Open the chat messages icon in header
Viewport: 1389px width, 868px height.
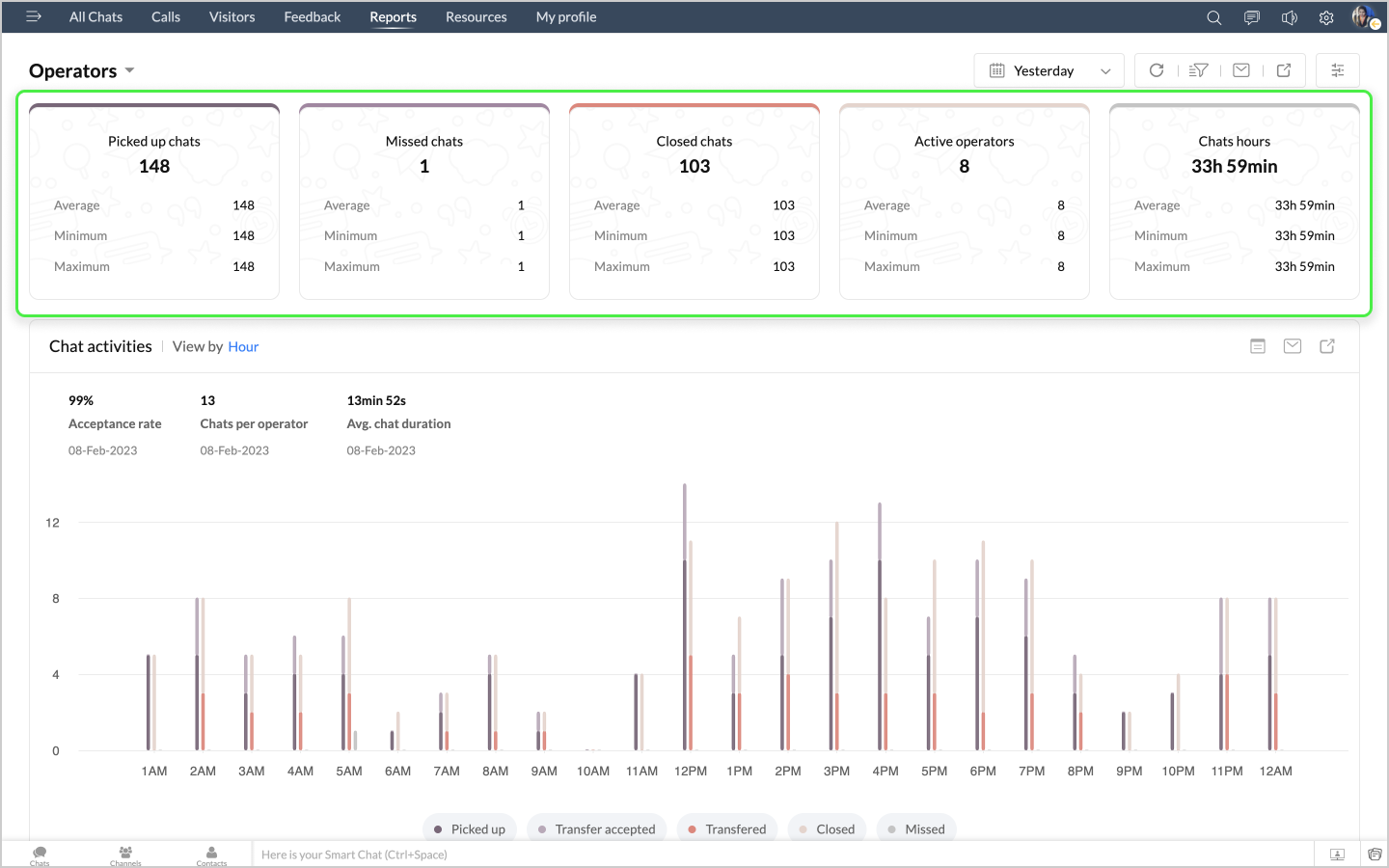1251,17
